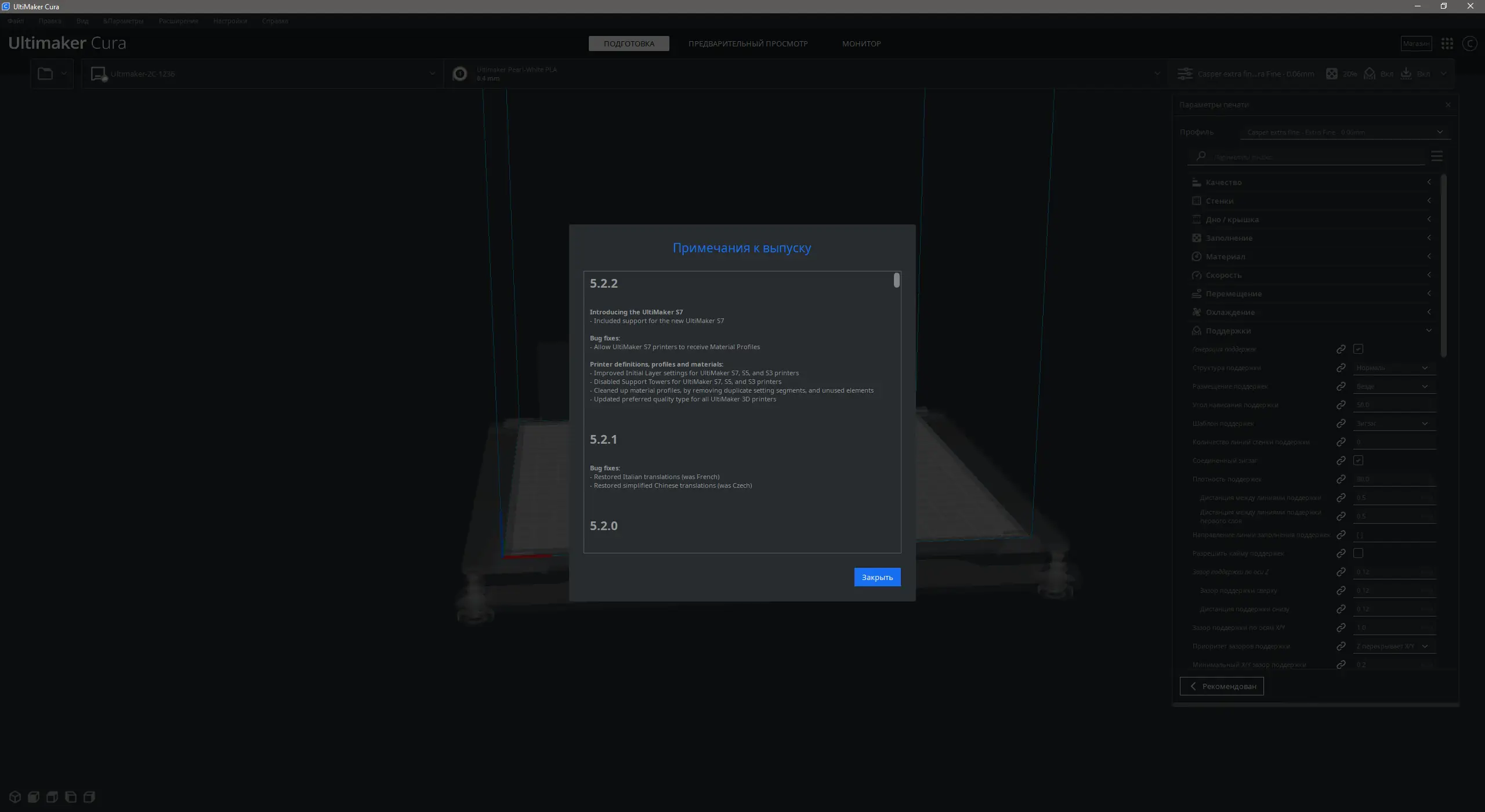Open the file folder icon

tap(45, 74)
